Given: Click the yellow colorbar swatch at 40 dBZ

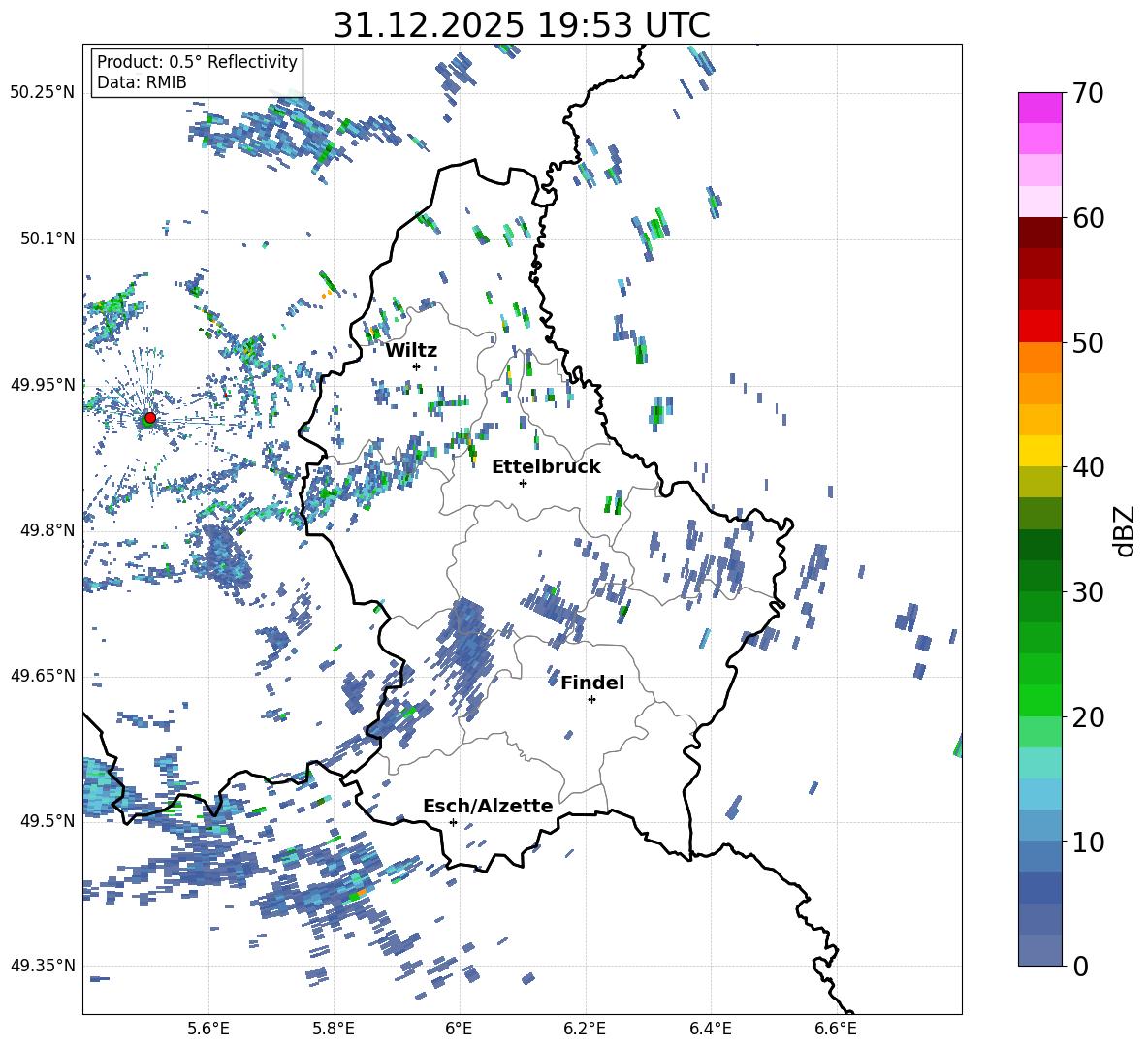Looking at the screenshot, I should pyautogui.click(x=1039, y=451).
